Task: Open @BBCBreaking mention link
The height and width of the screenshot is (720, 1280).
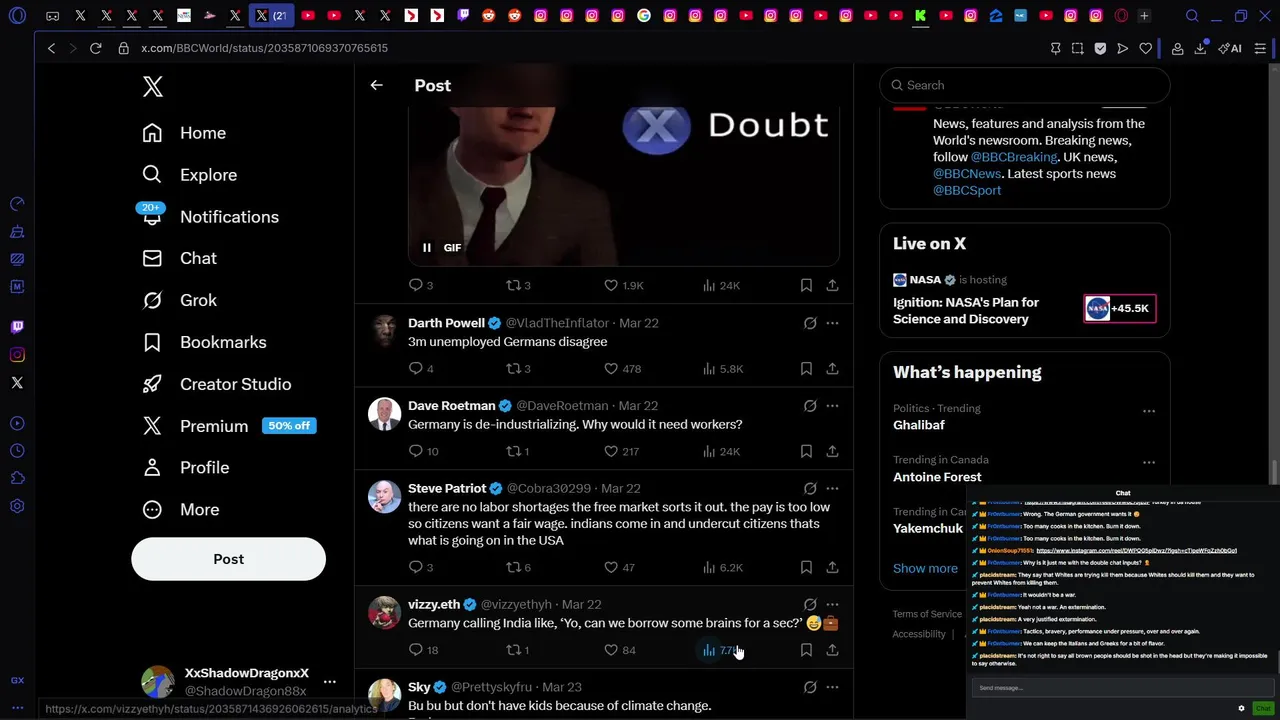Action: click(x=1014, y=157)
